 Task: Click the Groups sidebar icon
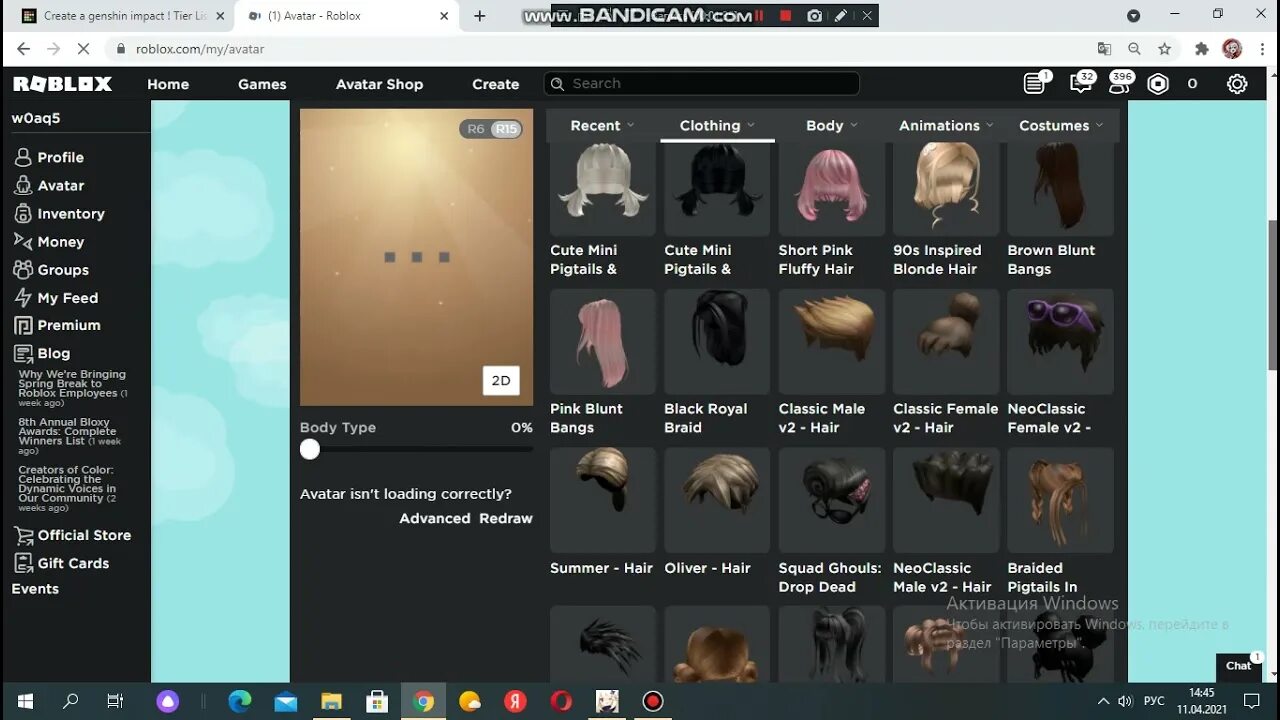coord(22,269)
